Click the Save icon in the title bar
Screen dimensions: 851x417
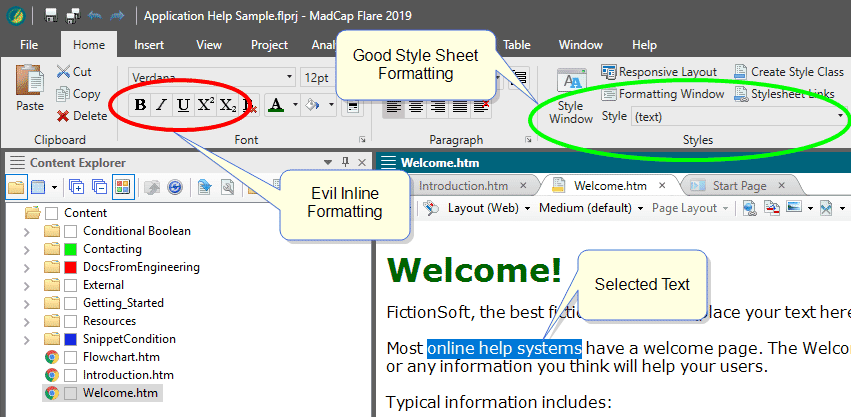tap(51, 16)
